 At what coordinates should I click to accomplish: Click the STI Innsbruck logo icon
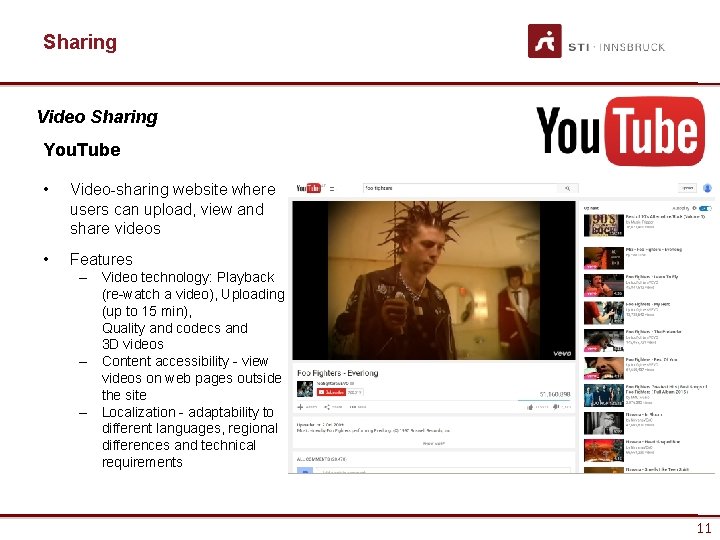[x=545, y=41]
